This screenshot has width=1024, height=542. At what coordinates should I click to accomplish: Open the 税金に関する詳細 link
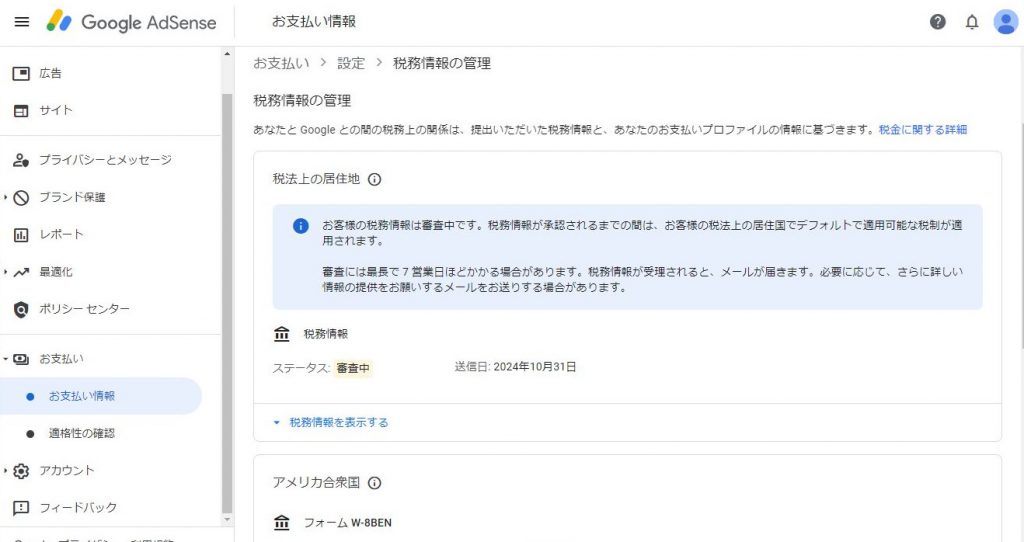[923, 129]
